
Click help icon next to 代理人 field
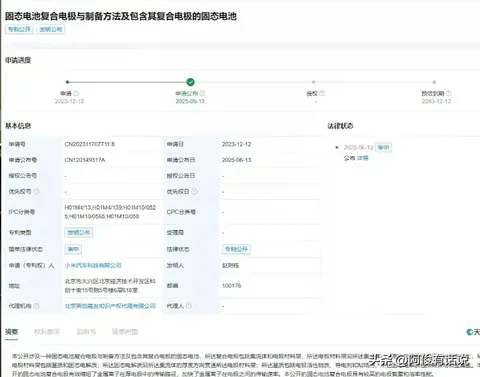[x=189, y=306]
